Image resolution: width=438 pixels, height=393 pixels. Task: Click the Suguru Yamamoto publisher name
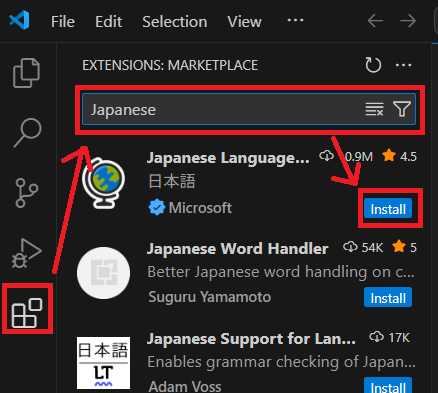[209, 297]
